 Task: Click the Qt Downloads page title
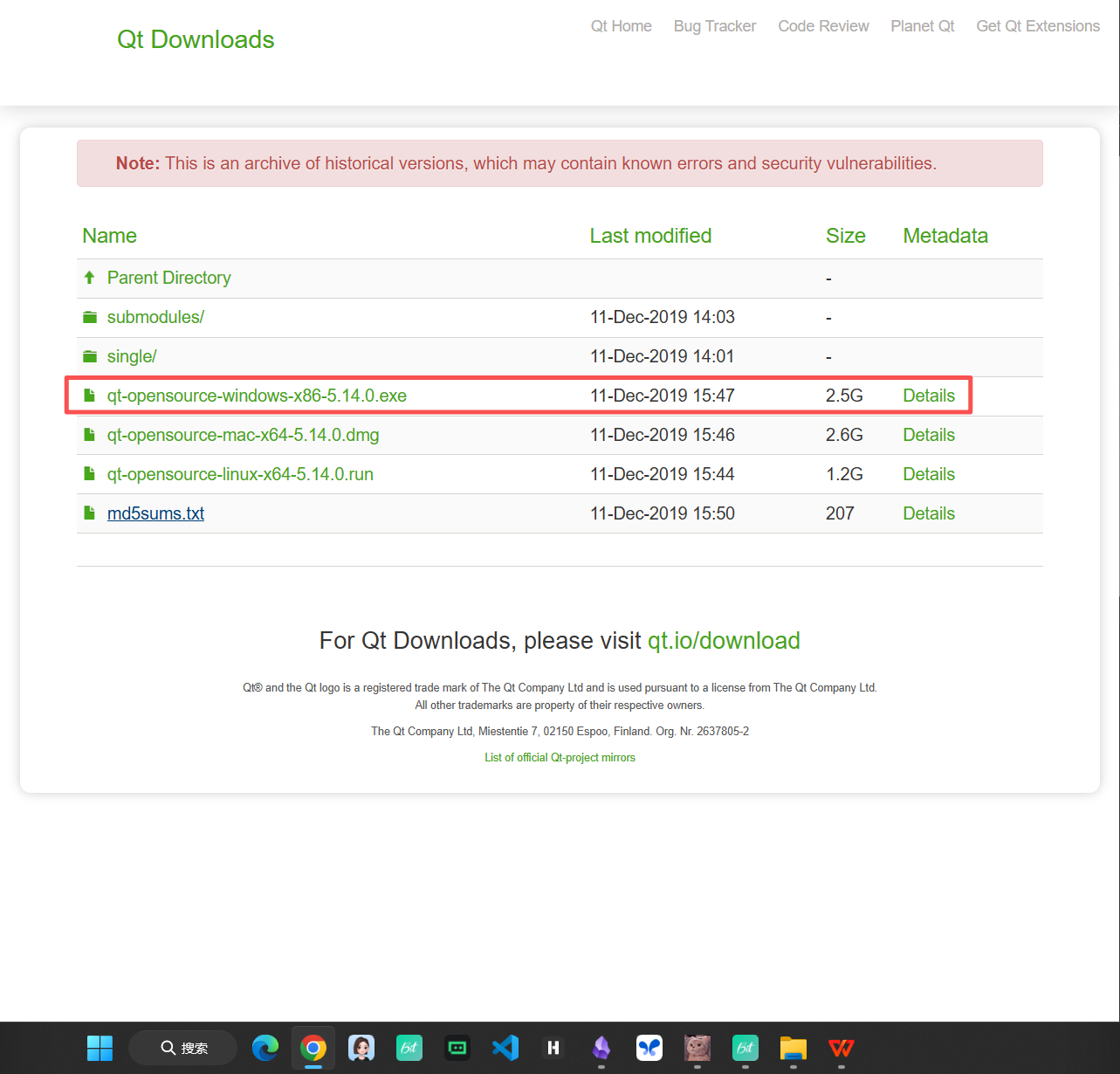(196, 39)
